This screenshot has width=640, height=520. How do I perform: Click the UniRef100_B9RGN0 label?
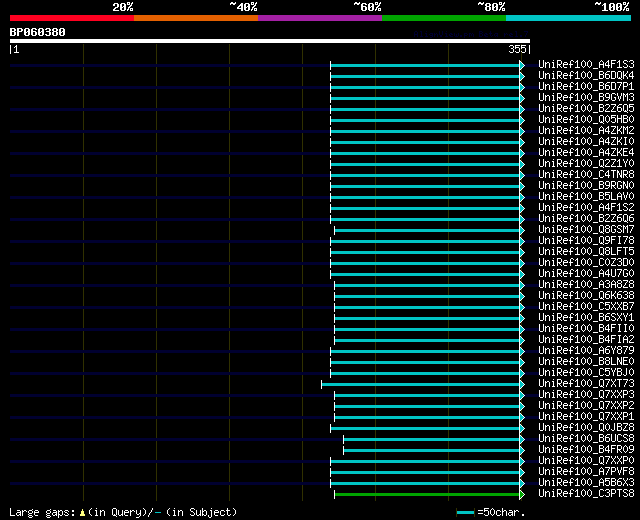click(x=586, y=186)
